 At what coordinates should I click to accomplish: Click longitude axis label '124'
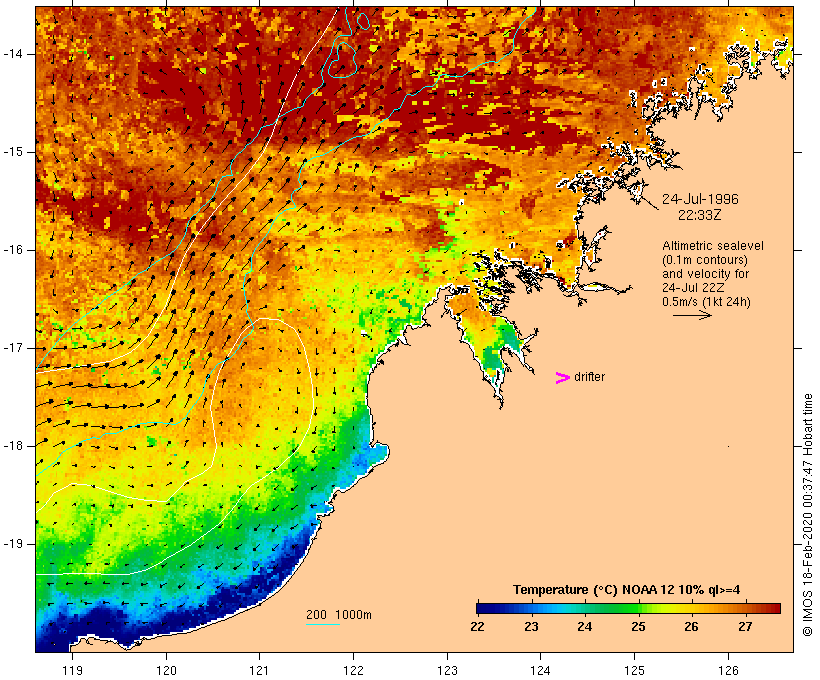(x=541, y=670)
